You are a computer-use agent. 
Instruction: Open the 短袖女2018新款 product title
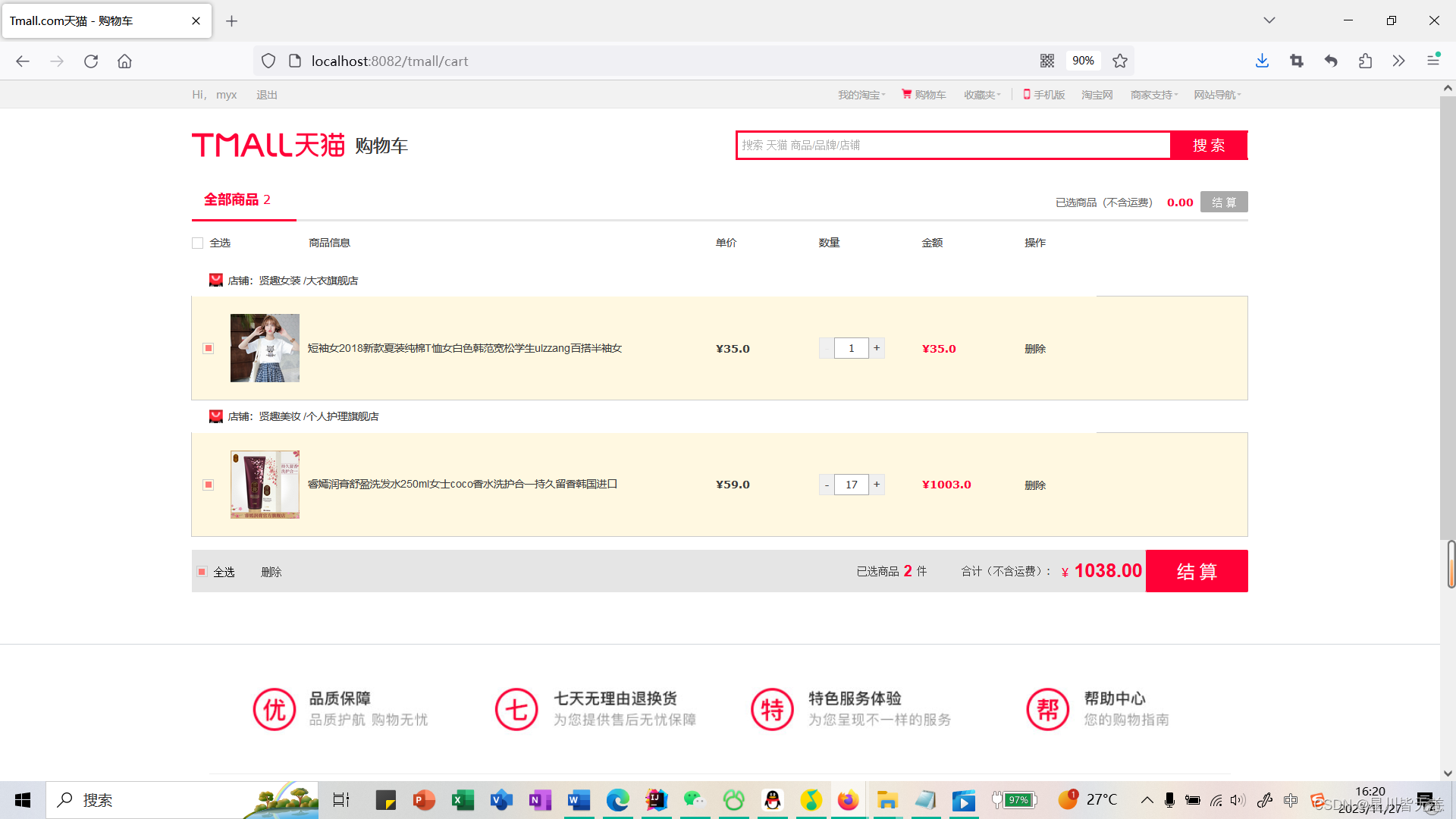tap(465, 348)
